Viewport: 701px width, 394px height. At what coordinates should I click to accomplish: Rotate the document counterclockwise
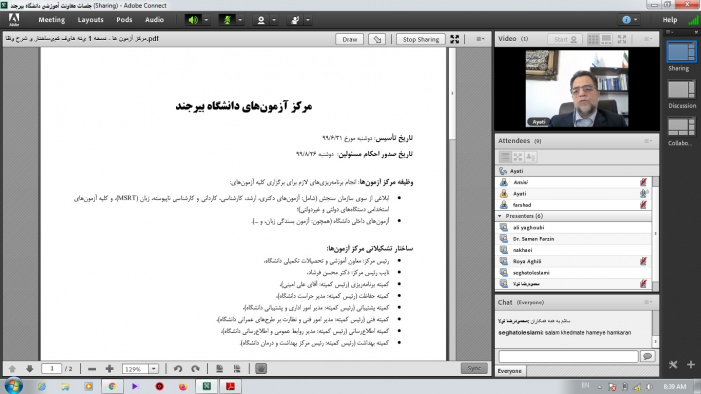pos(178,369)
